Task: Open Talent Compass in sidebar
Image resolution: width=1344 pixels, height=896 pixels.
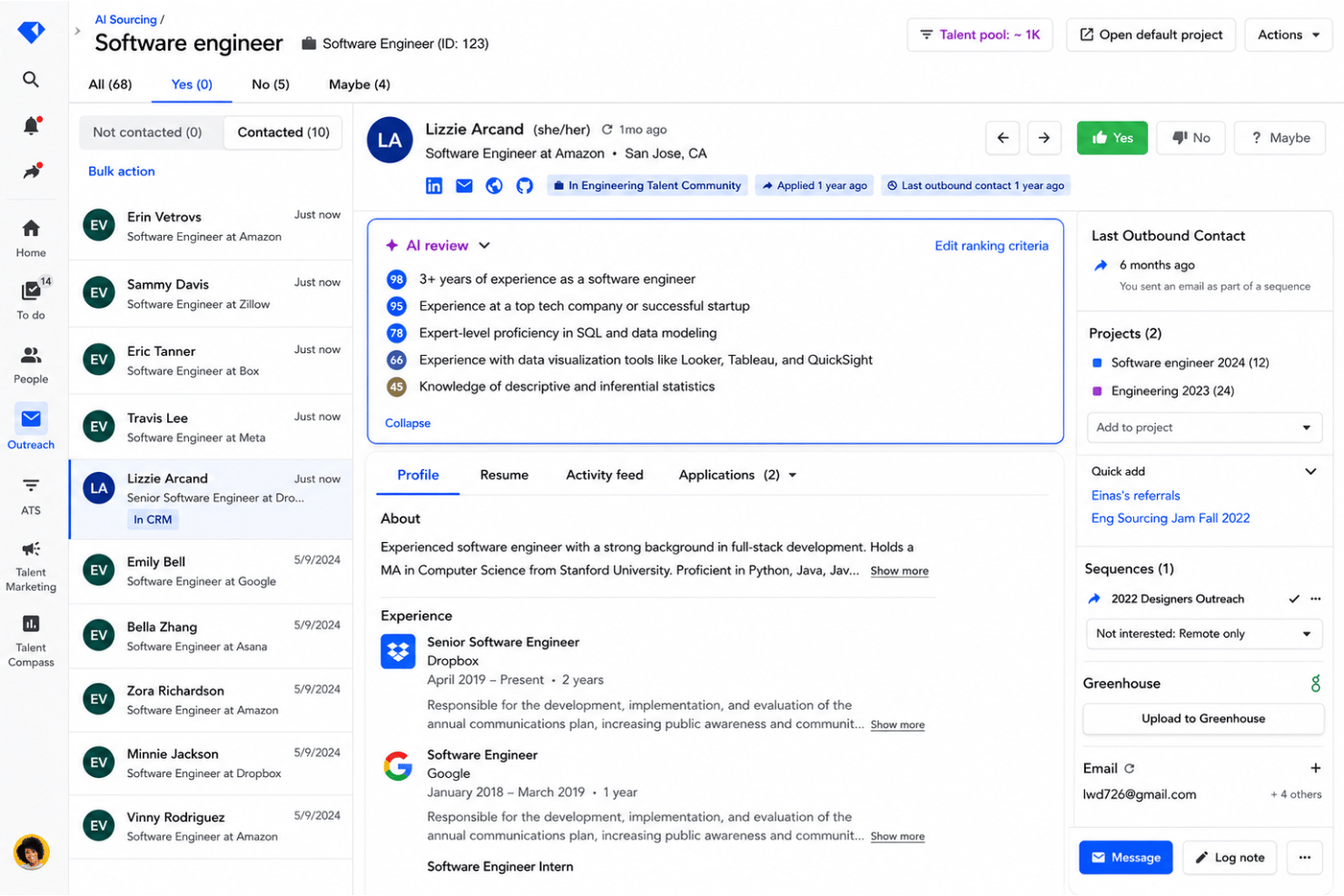Action: pos(31,641)
